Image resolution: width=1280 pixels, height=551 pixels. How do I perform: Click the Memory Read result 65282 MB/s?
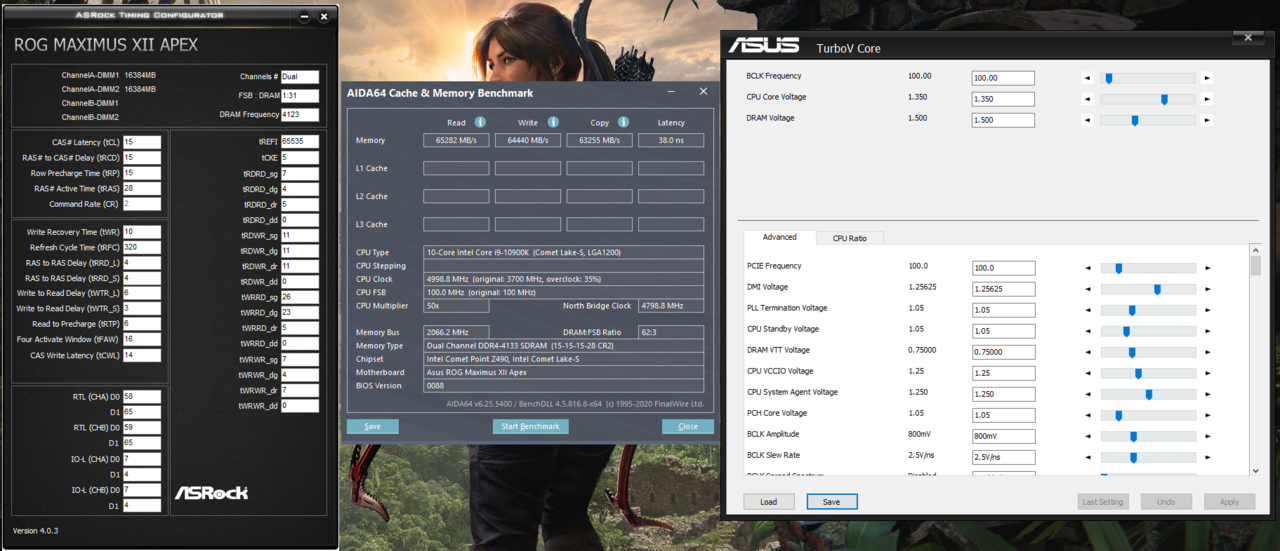pos(456,140)
